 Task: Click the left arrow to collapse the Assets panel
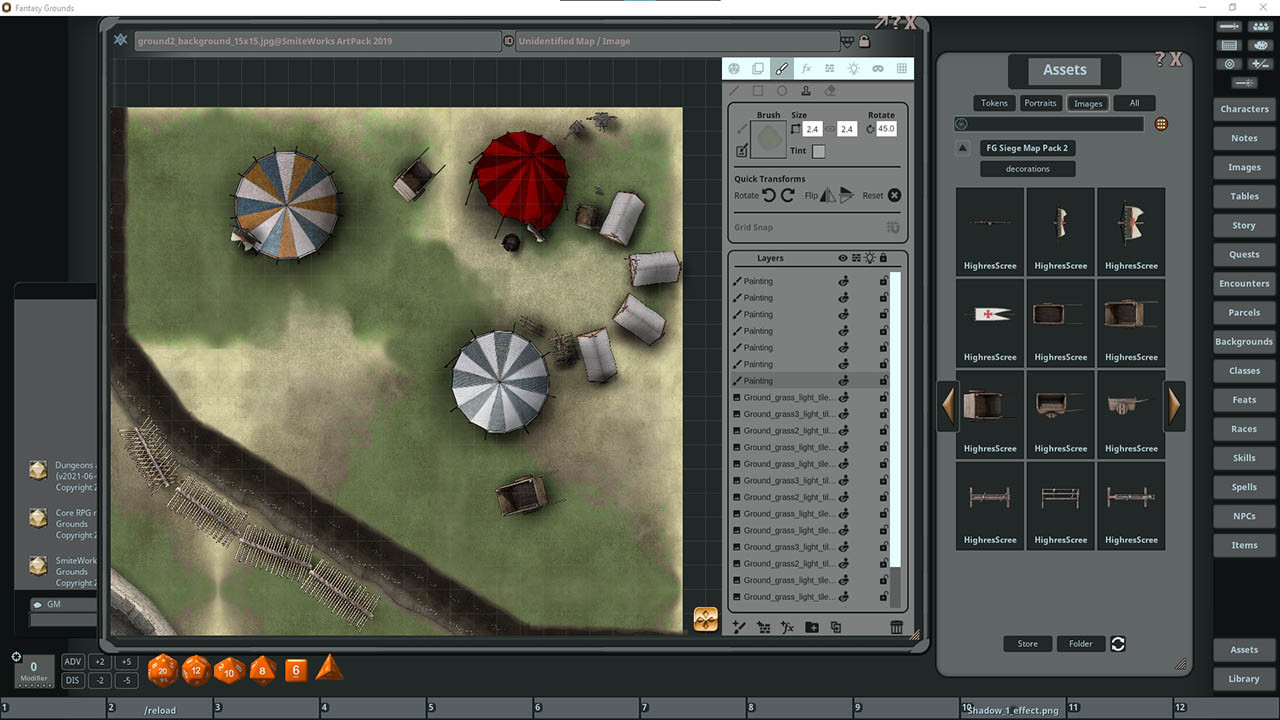[x=948, y=405]
